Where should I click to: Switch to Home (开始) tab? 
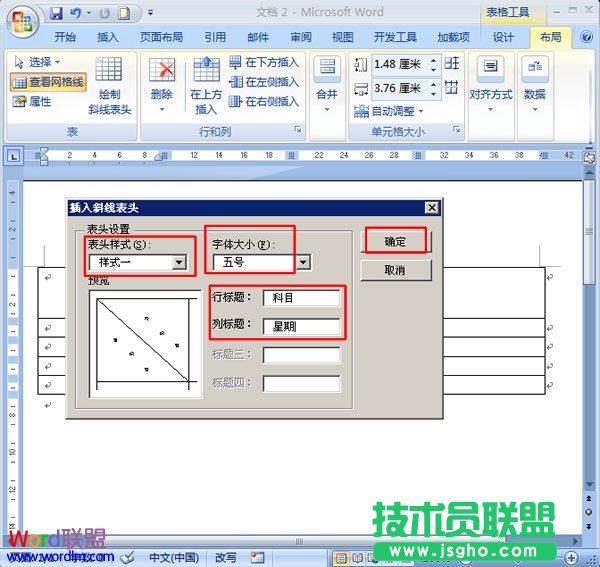[x=65, y=37]
